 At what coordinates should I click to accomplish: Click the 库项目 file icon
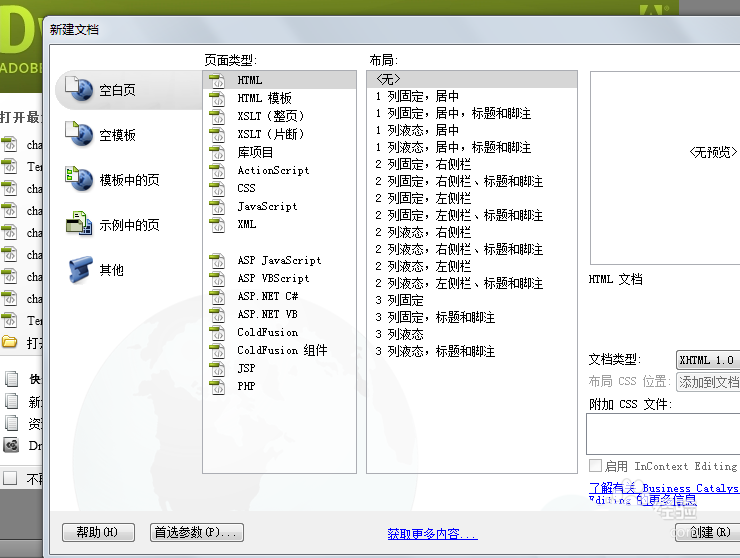pyautogui.click(x=218, y=152)
